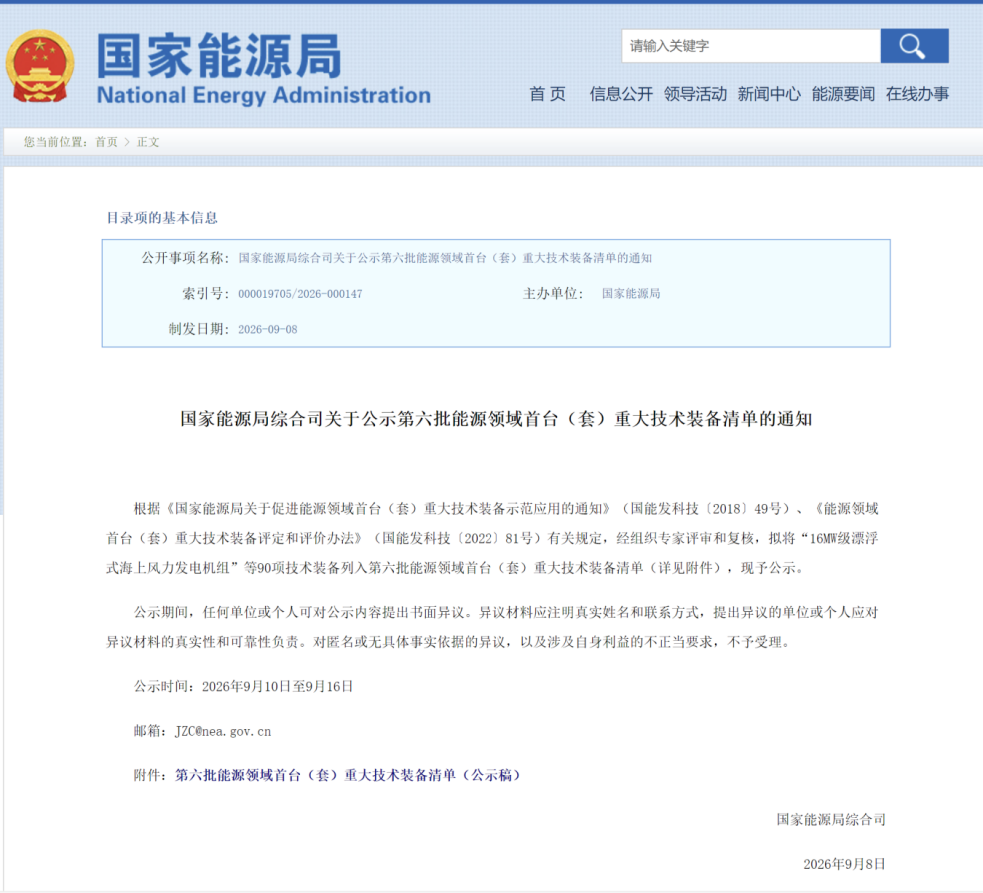Screen dimensions: 983x893
Task: Click the magnifier search button
Action: click(x=914, y=46)
